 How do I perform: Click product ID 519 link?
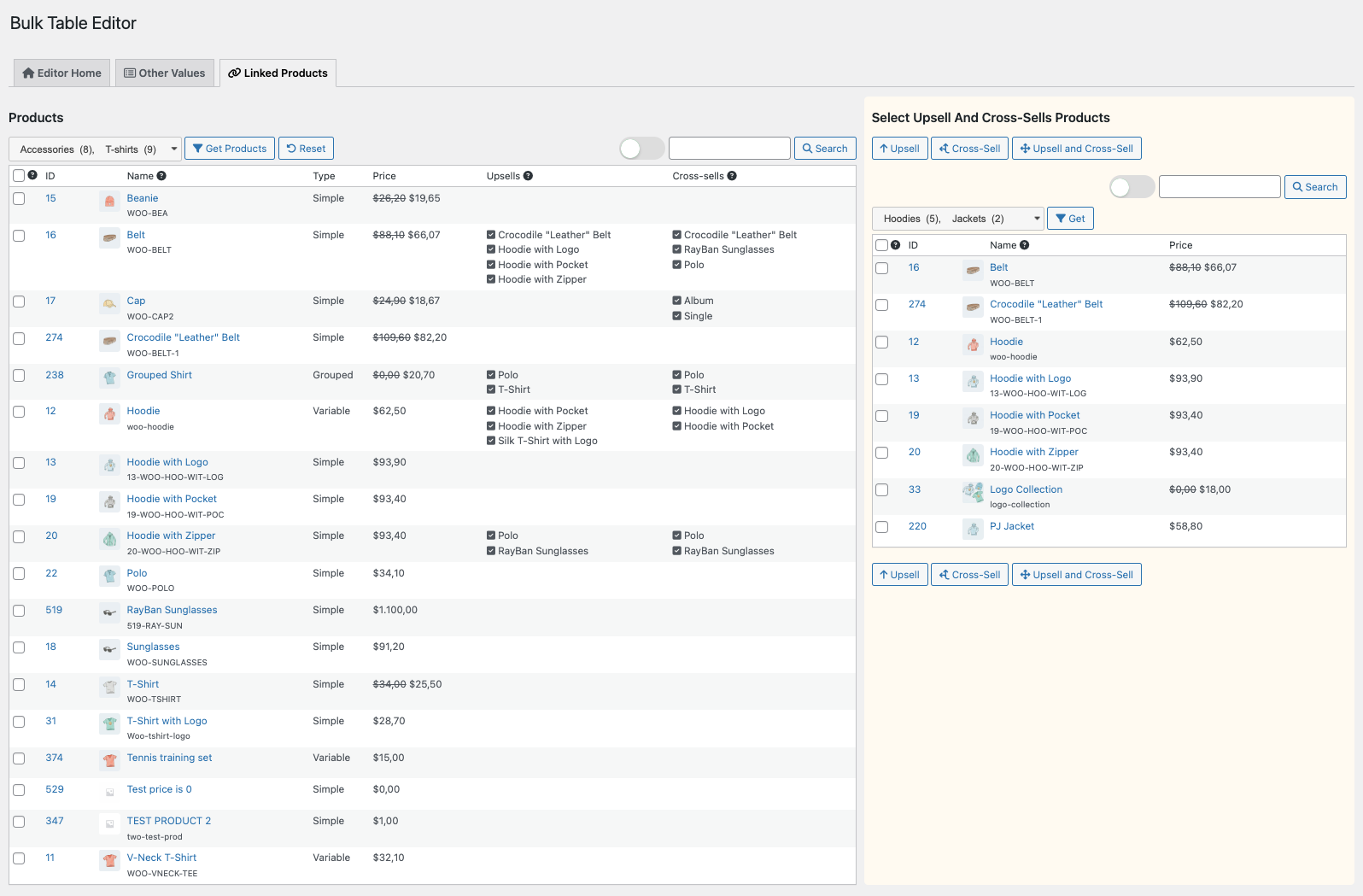[54, 610]
